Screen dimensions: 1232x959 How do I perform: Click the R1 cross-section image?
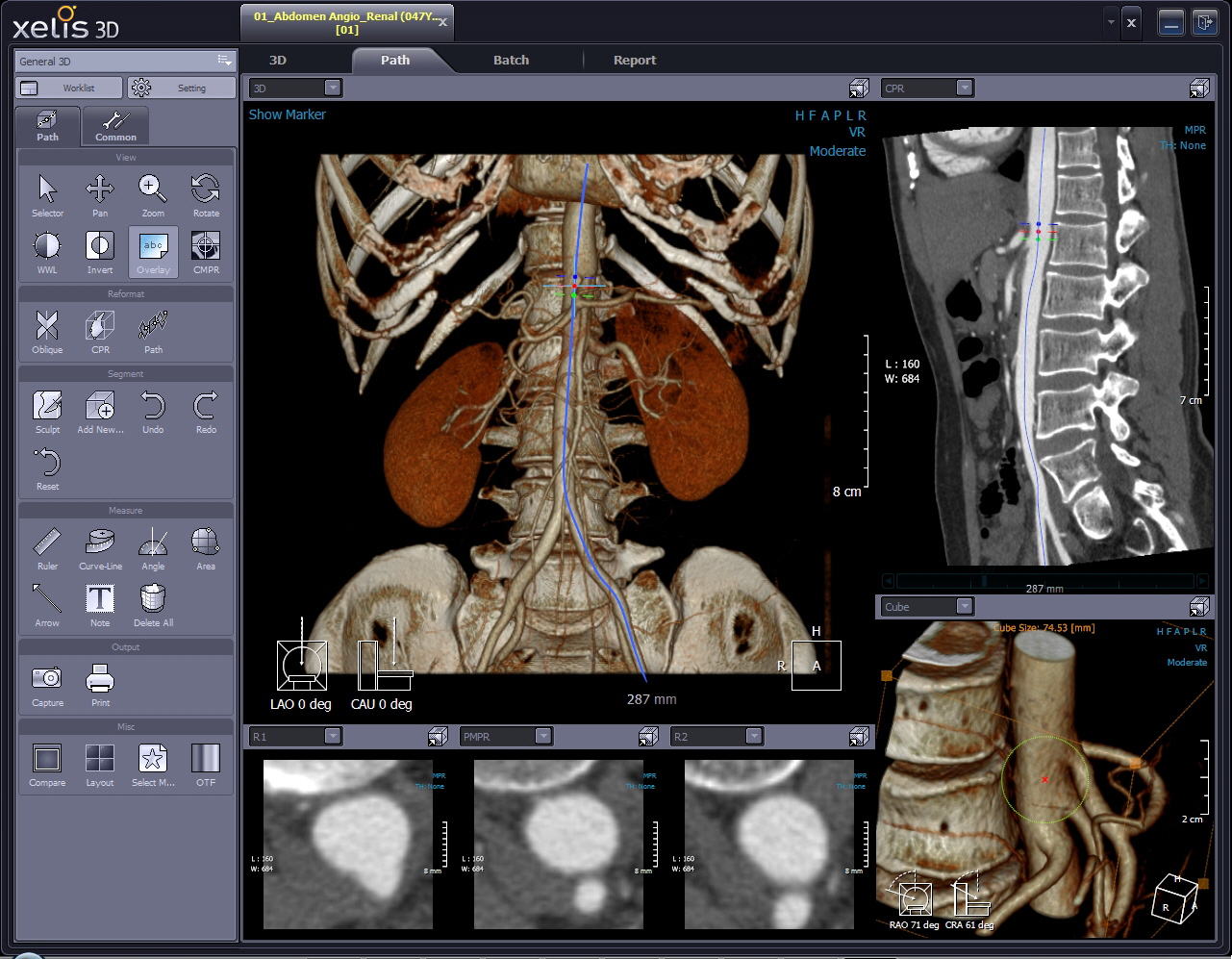(x=348, y=845)
